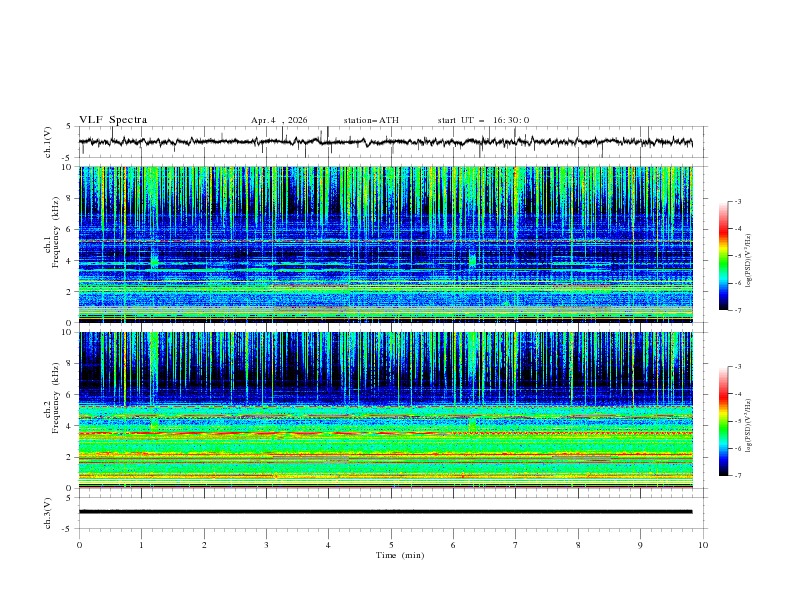This screenshot has height=612, width=792.
Task: Click the "start UT = 16:30:0" text
Action: pos(483,120)
